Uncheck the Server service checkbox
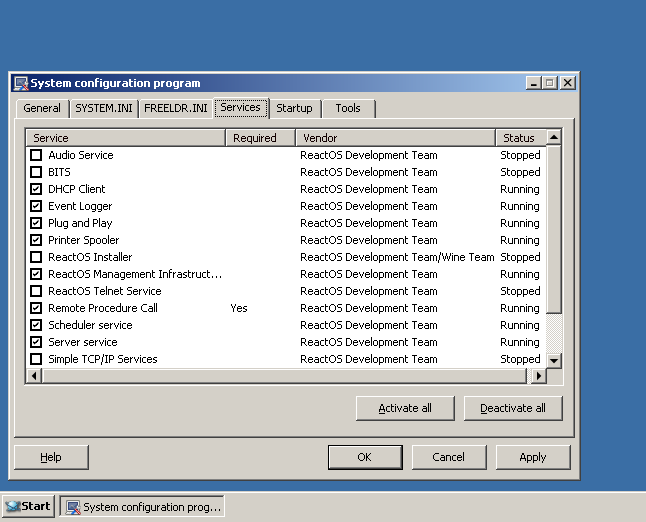This screenshot has height=522, width=646. [x=36, y=342]
